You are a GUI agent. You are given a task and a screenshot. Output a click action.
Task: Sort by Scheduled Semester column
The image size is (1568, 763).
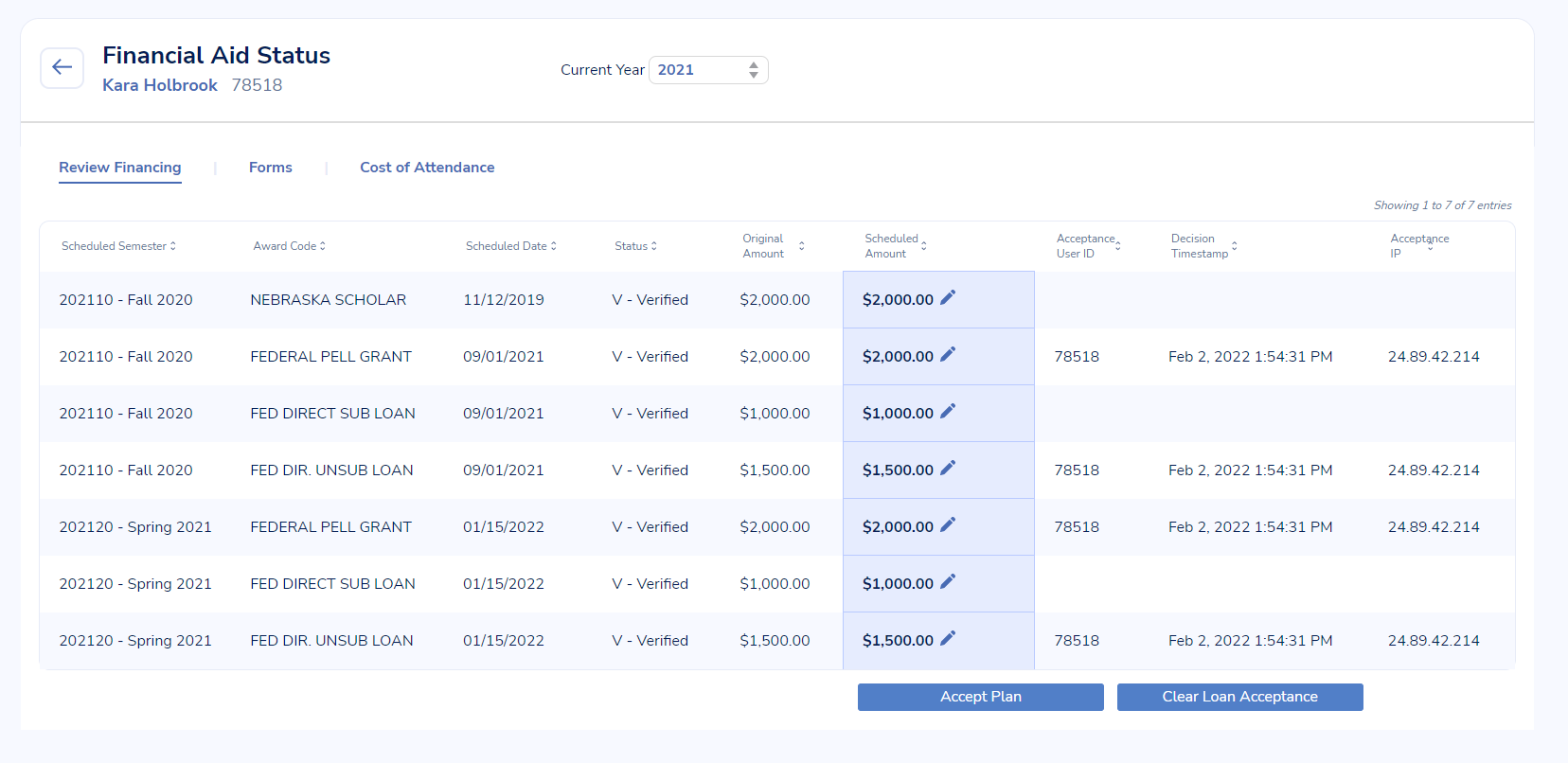pyautogui.click(x=118, y=246)
